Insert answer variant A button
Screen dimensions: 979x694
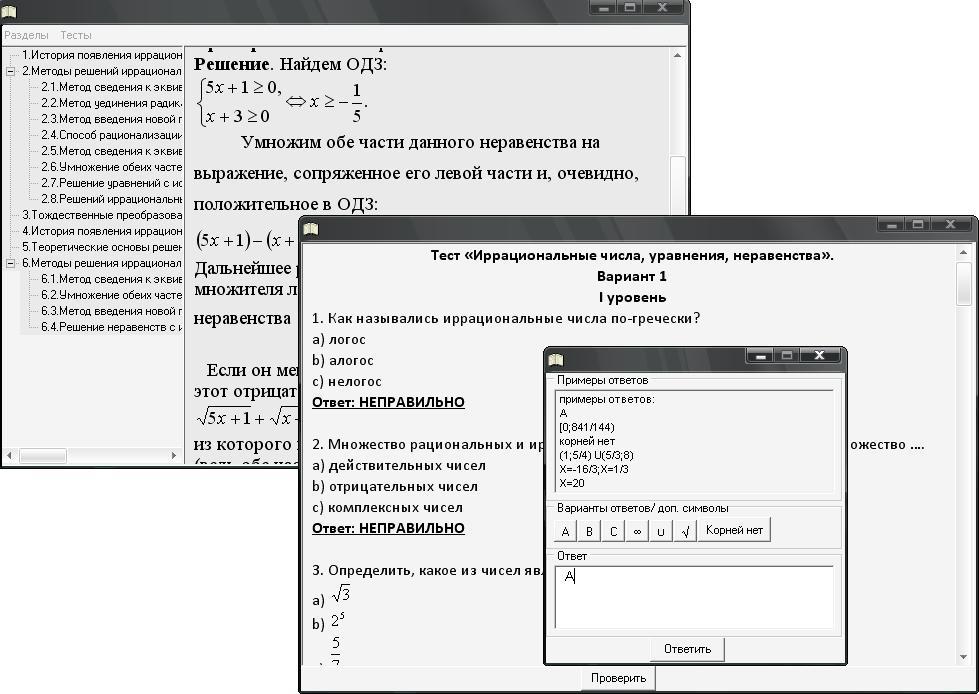point(565,531)
